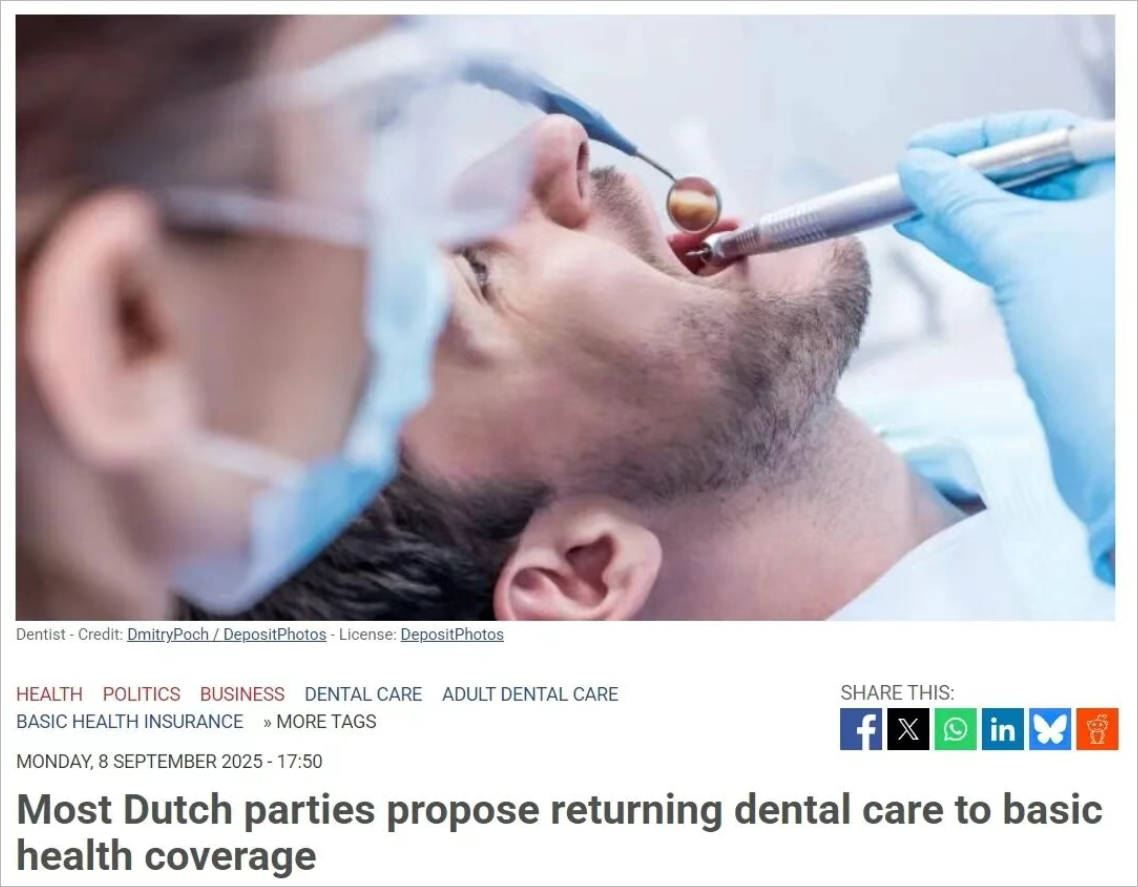Share article on LinkedIn

tap(1002, 729)
